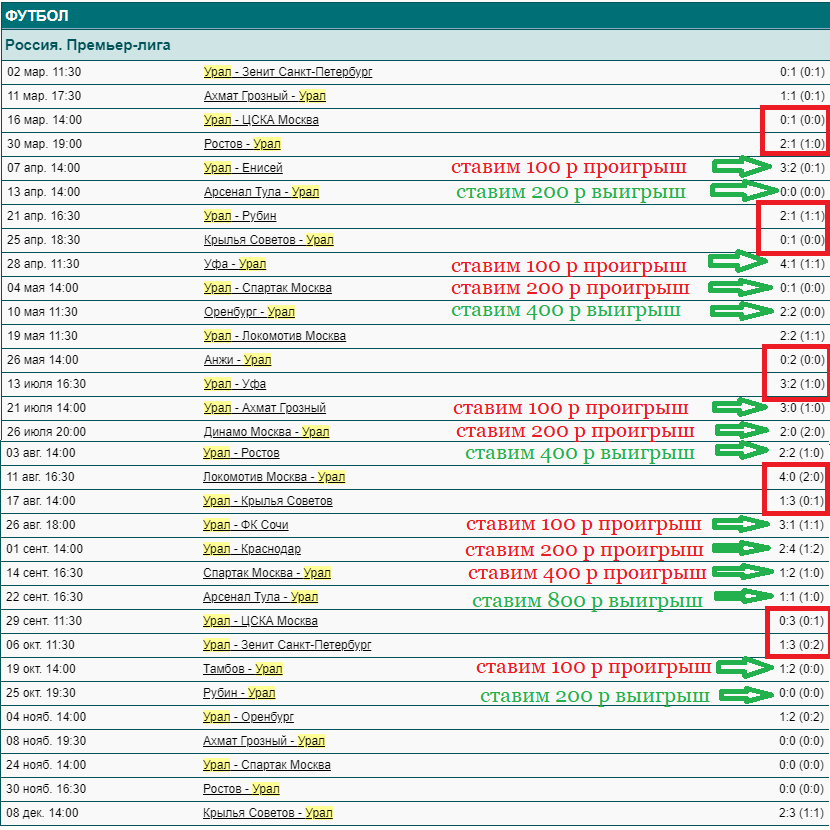Open the 17 авг. Урал - Крылья Советов link
Image resolution: width=830 pixels, height=830 pixels.
click(268, 501)
